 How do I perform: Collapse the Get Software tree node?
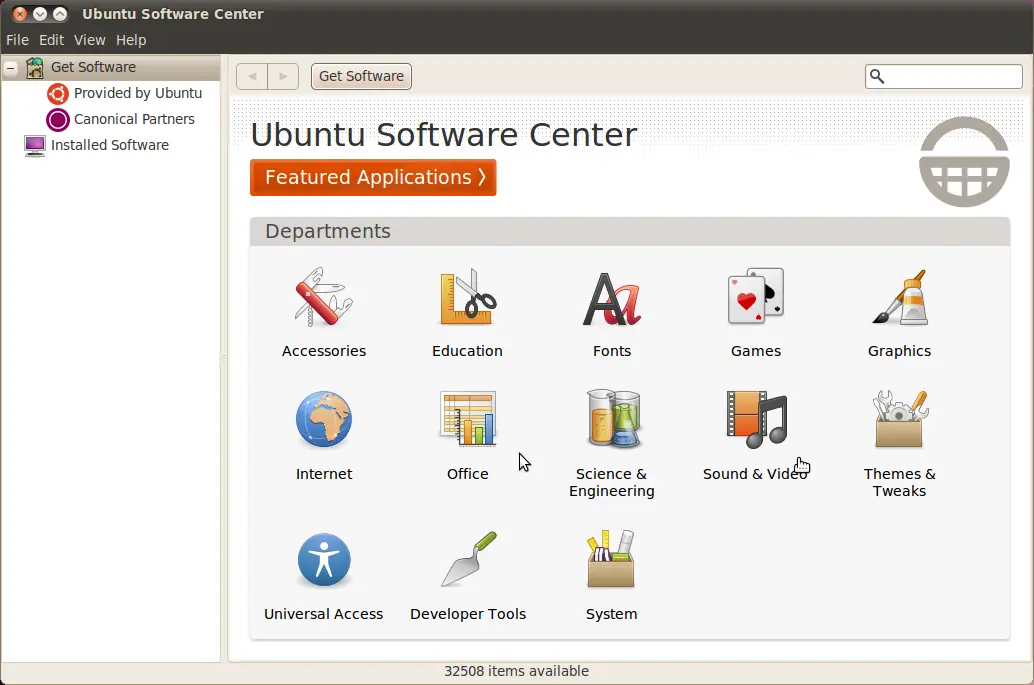click(x=11, y=67)
